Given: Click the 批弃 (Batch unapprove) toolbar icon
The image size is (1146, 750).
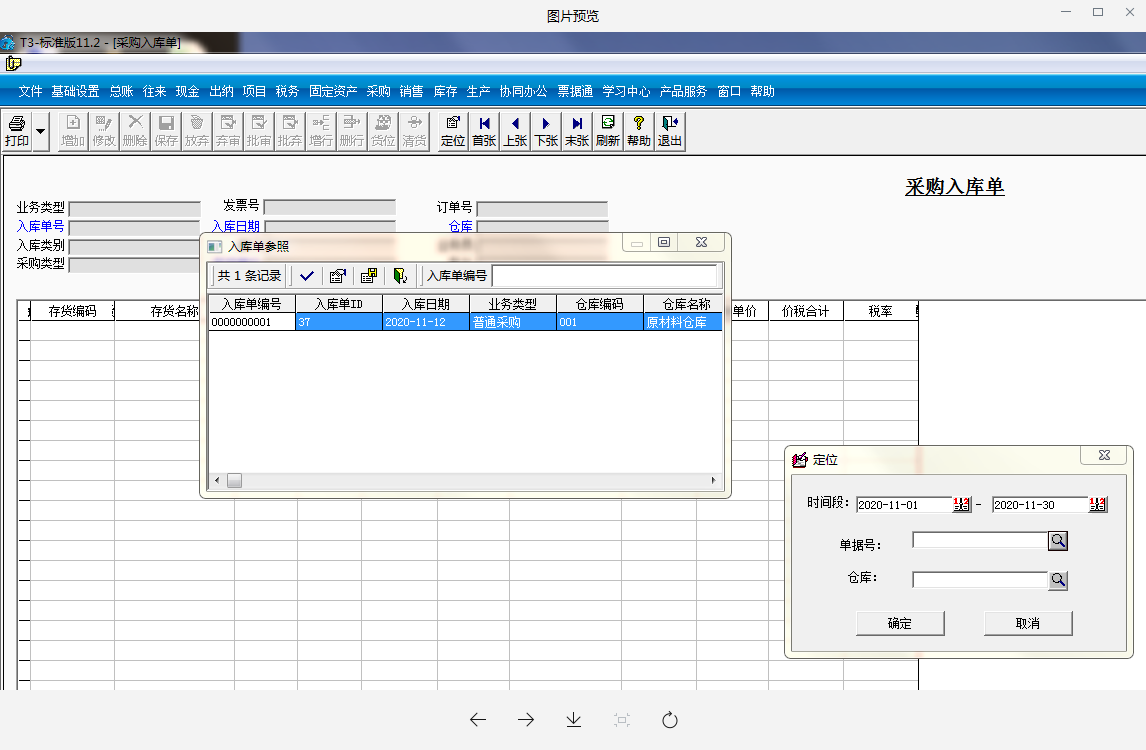Looking at the screenshot, I should coord(289,132).
